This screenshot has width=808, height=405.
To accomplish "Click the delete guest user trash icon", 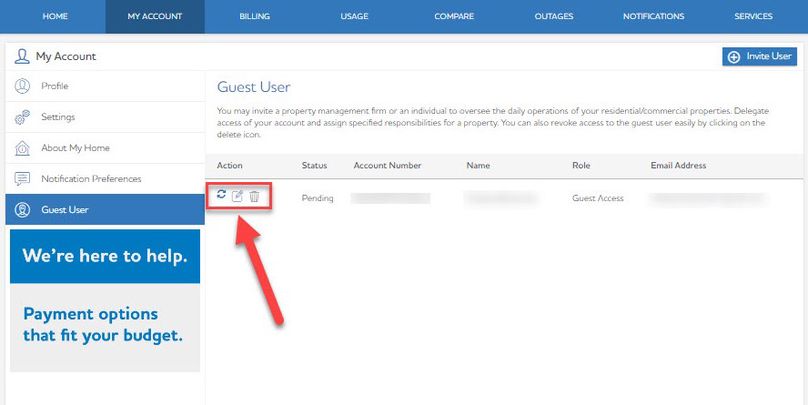I will [x=254, y=196].
